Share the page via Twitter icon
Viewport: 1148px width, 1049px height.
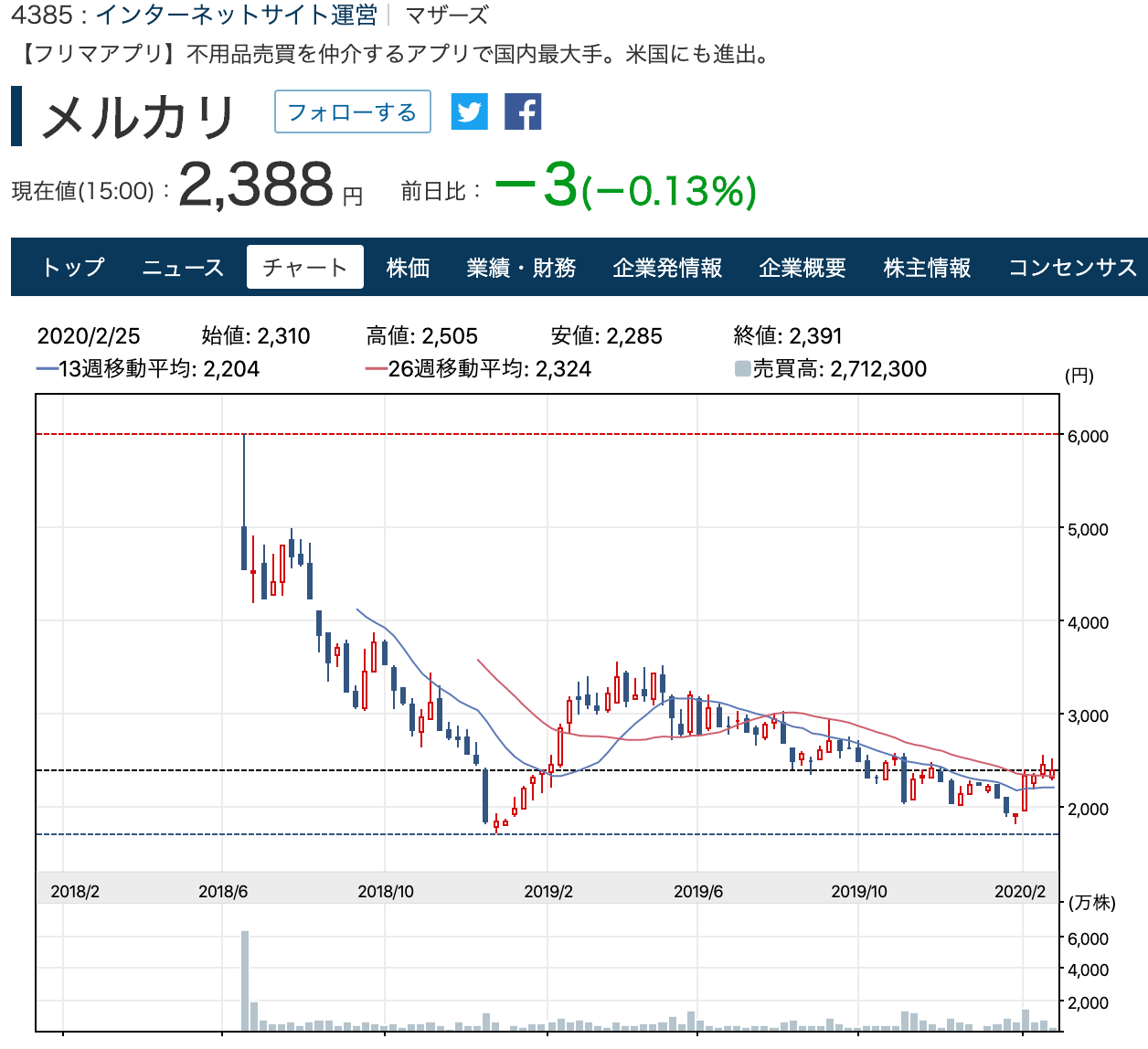[469, 111]
